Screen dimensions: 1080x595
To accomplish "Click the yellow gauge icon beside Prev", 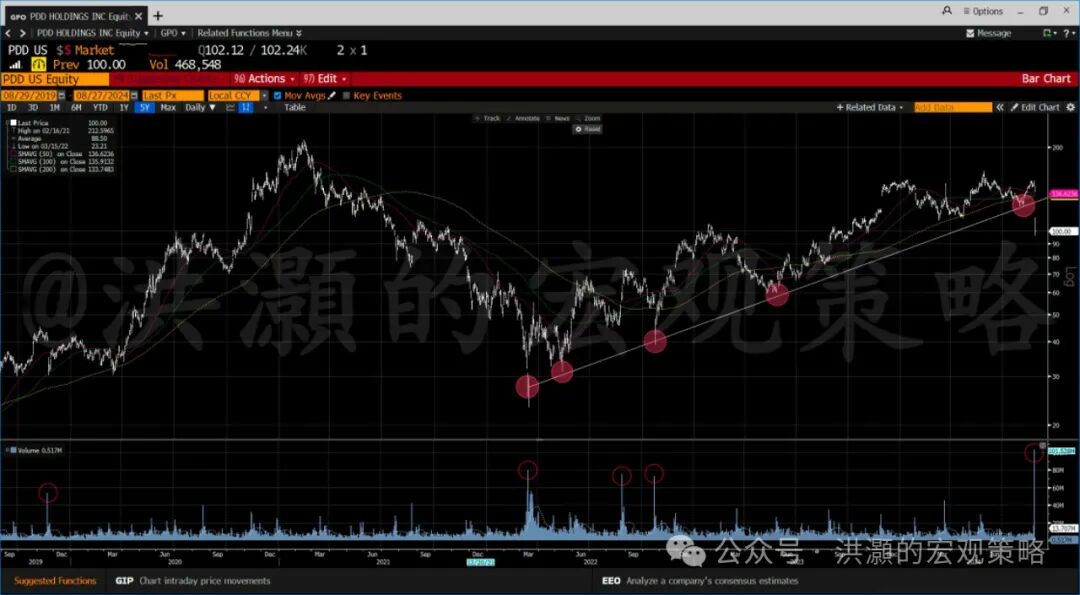I will [39, 65].
